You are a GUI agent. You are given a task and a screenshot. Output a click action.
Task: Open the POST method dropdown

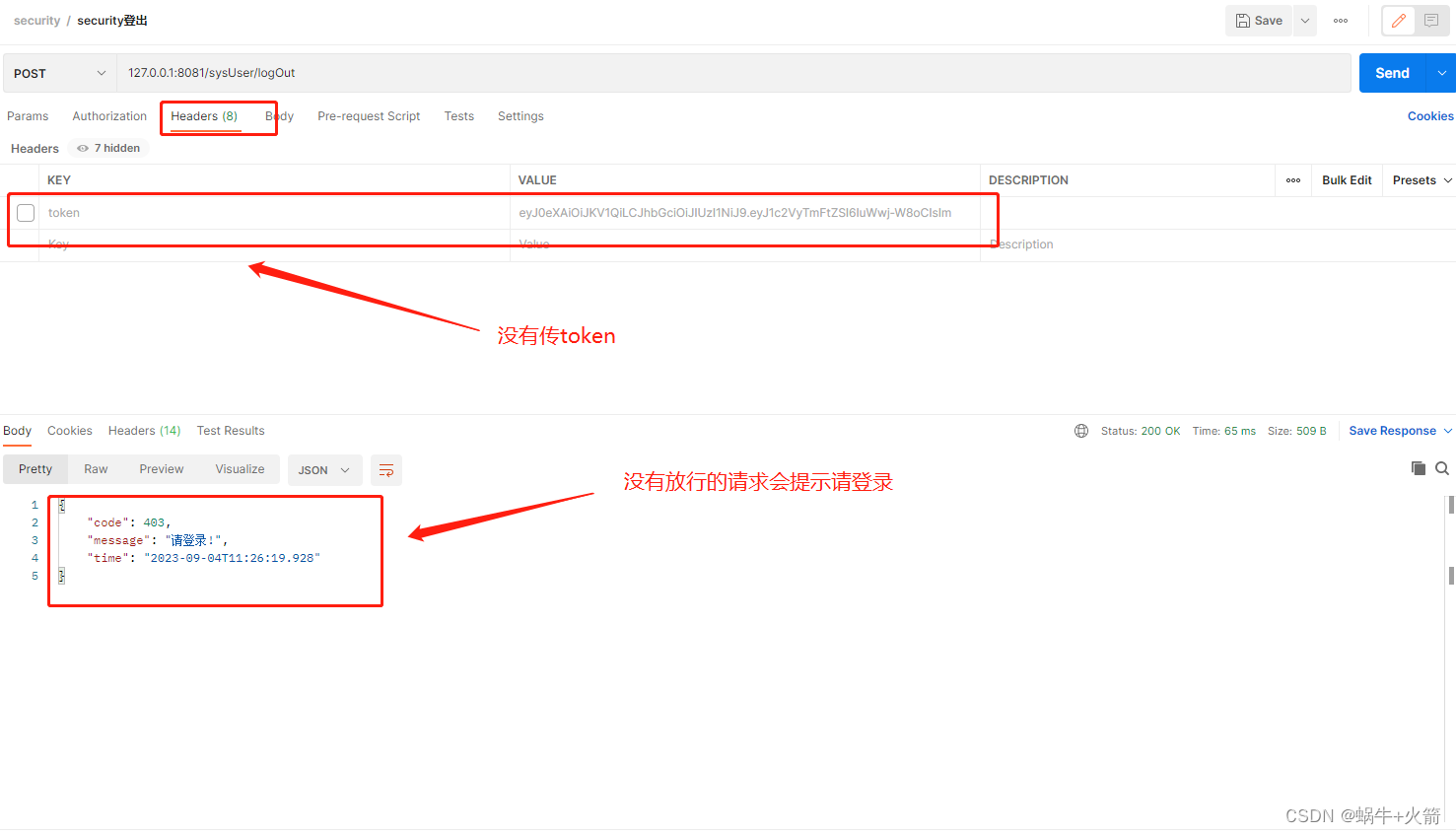click(x=60, y=73)
